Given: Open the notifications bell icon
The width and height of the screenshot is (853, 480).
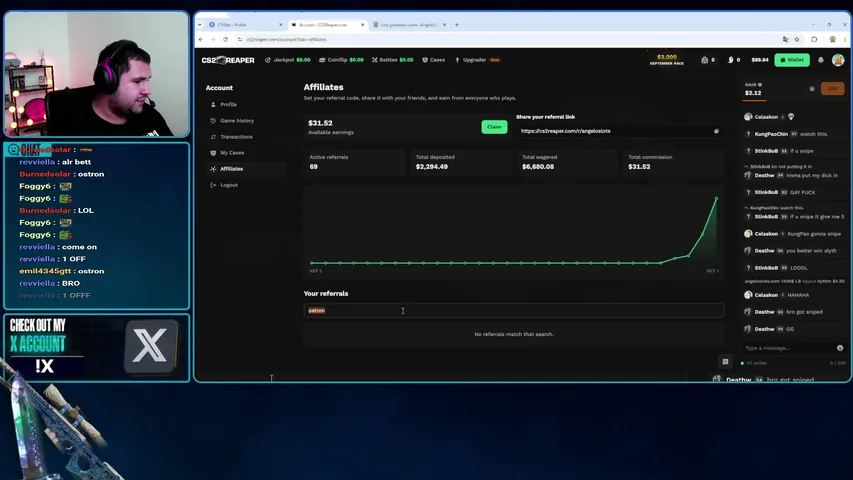Looking at the screenshot, I should 821,60.
